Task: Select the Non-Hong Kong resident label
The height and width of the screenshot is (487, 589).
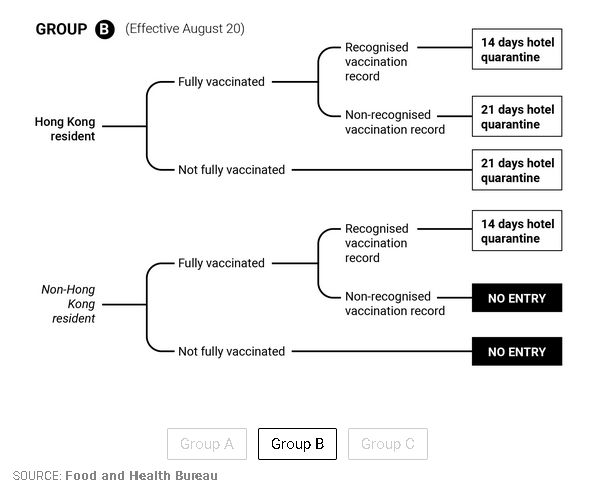Action: [x=68, y=304]
